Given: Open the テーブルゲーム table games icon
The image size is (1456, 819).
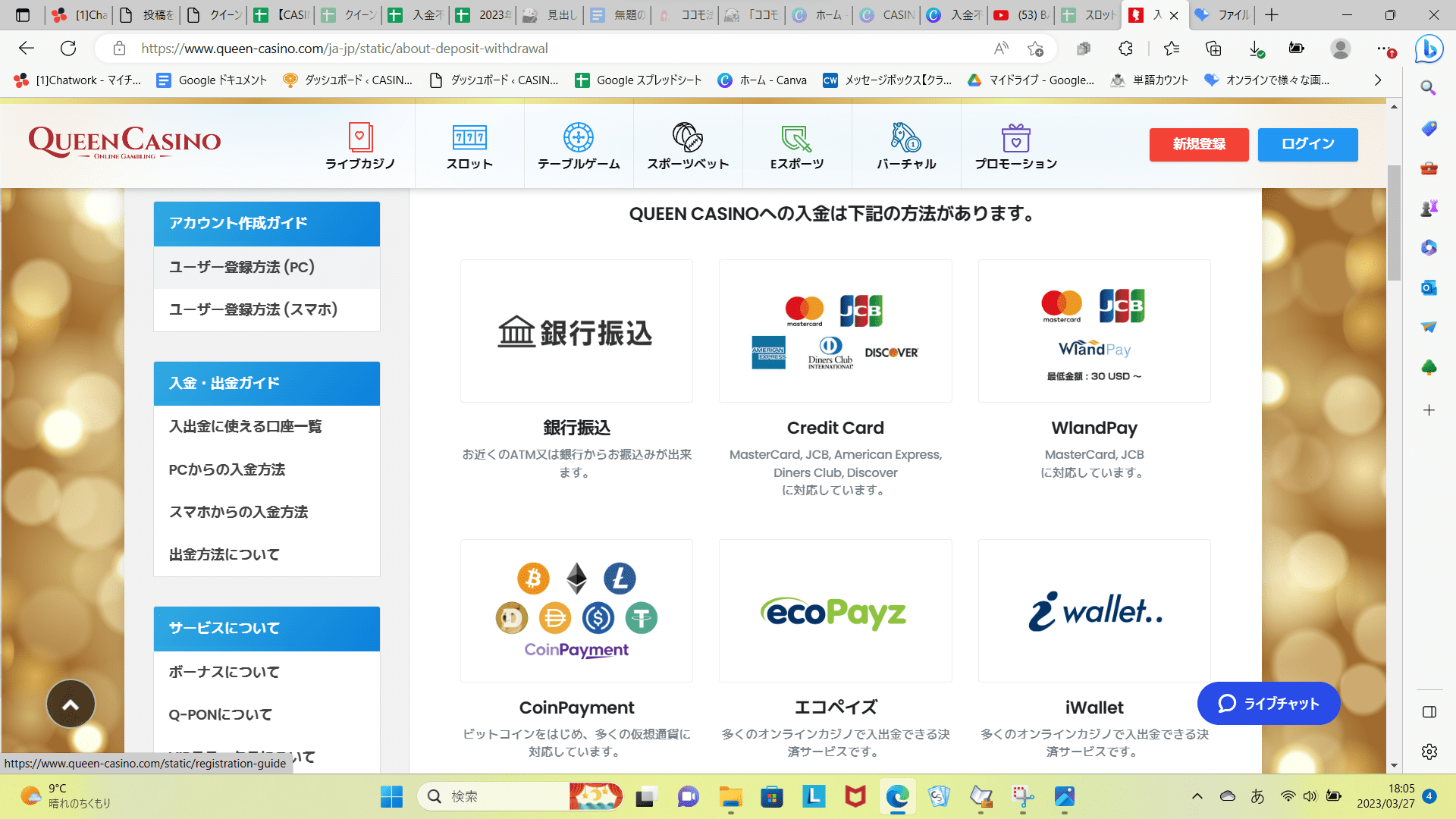Looking at the screenshot, I should point(579,146).
